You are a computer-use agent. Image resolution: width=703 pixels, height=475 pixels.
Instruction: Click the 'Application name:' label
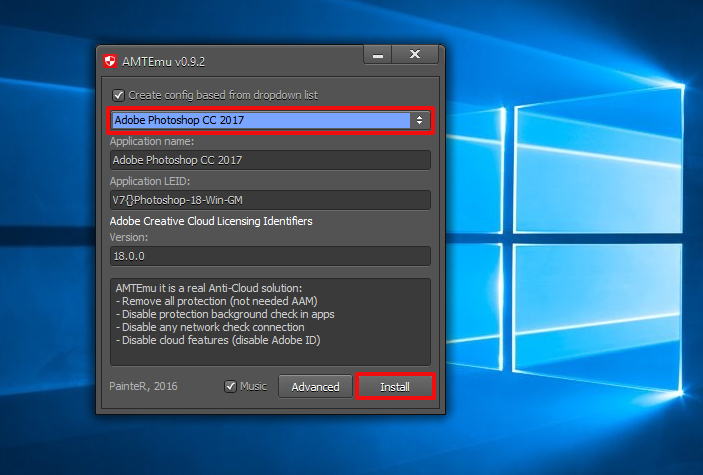coord(152,141)
